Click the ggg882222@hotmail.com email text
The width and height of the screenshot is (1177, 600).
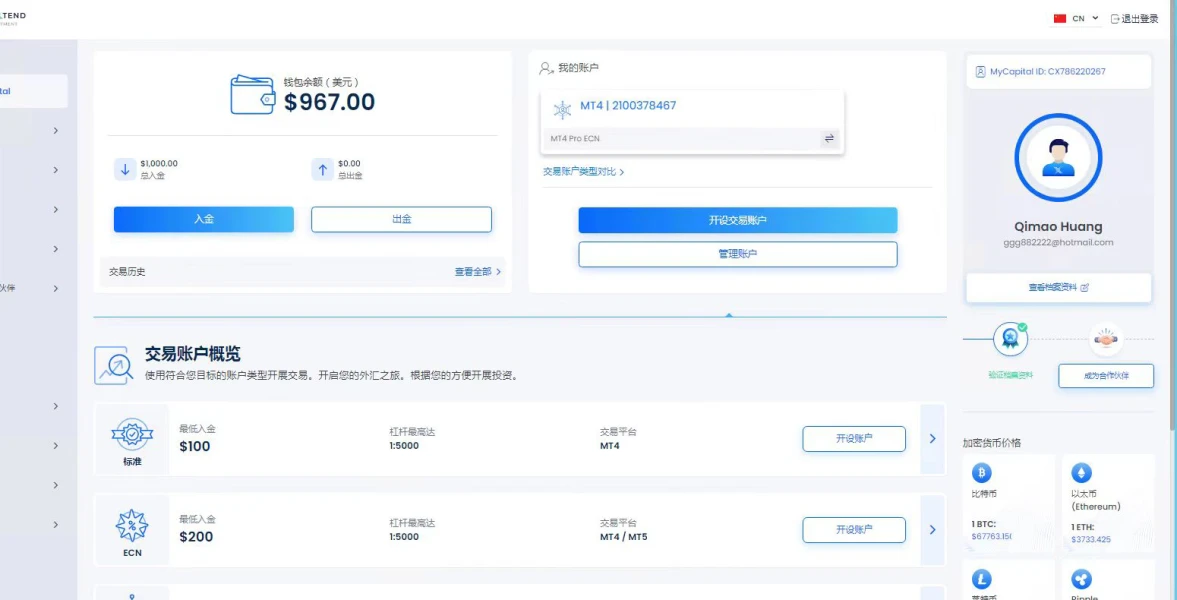1058,243
